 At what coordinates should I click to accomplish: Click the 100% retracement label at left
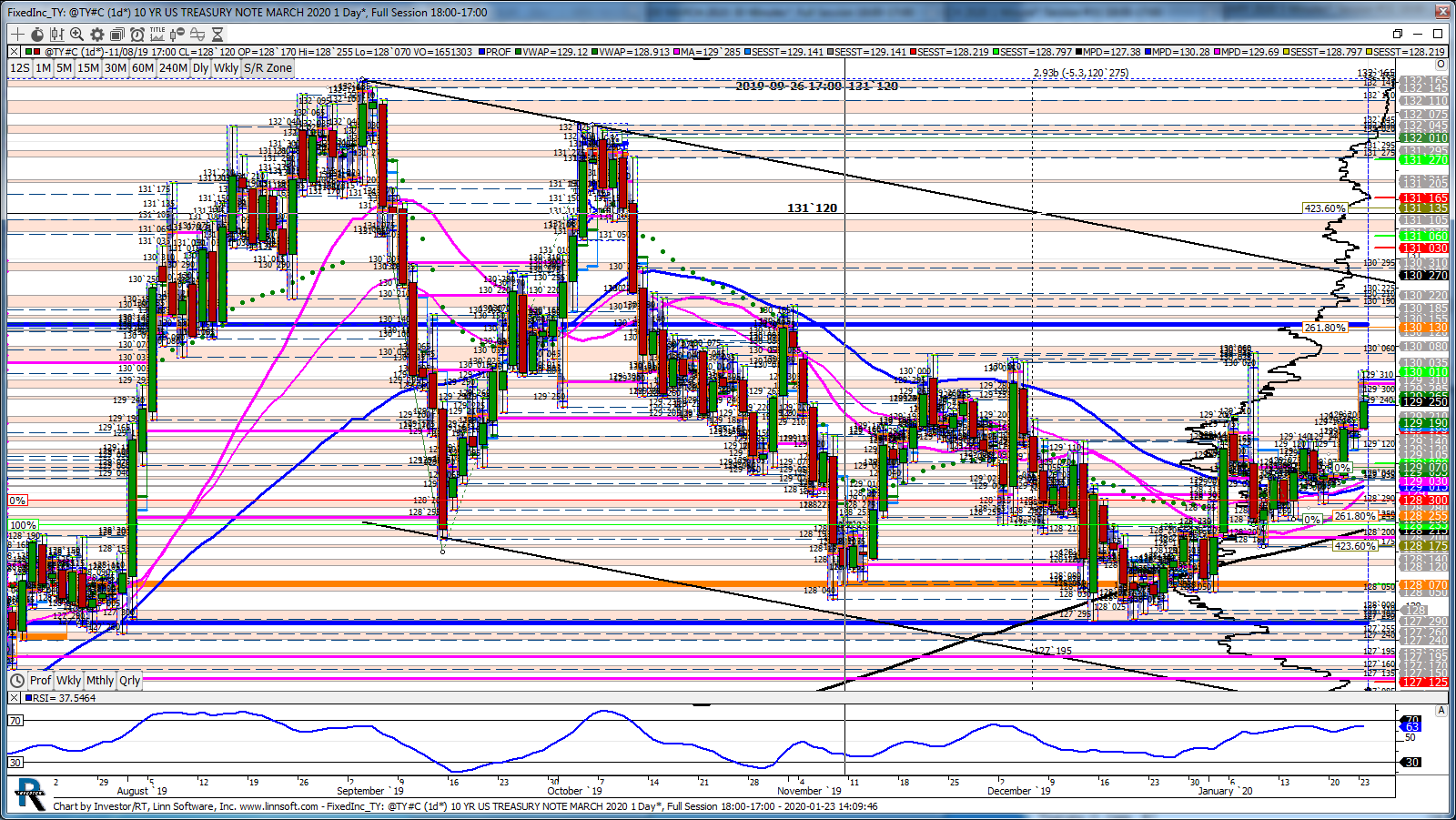tap(23, 525)
